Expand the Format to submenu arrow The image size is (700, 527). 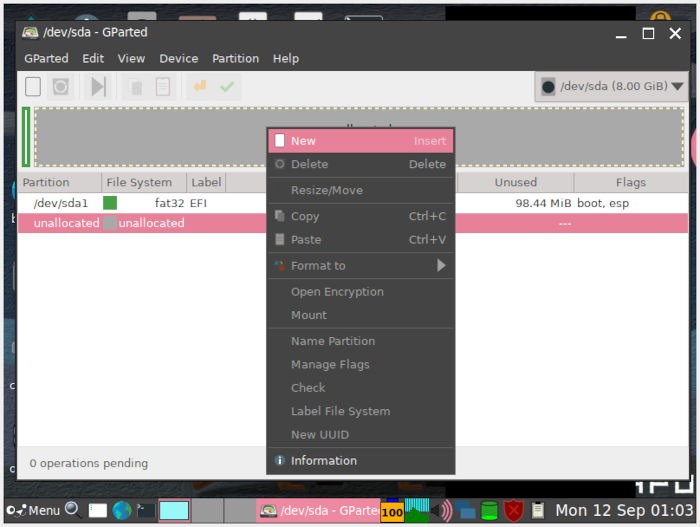click(x=441, y=266)
